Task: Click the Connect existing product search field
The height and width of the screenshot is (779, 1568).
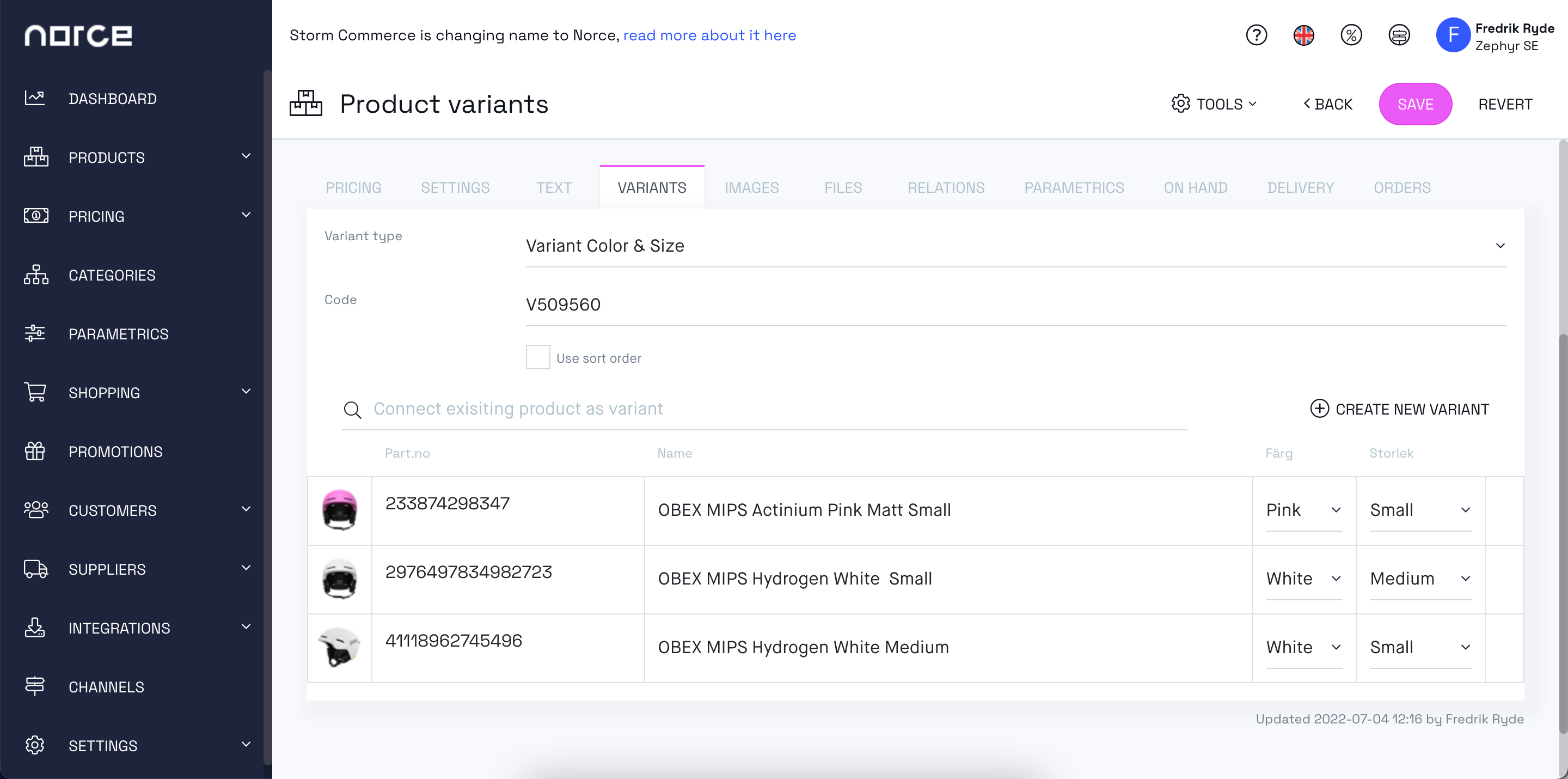Action: [771, 408]
